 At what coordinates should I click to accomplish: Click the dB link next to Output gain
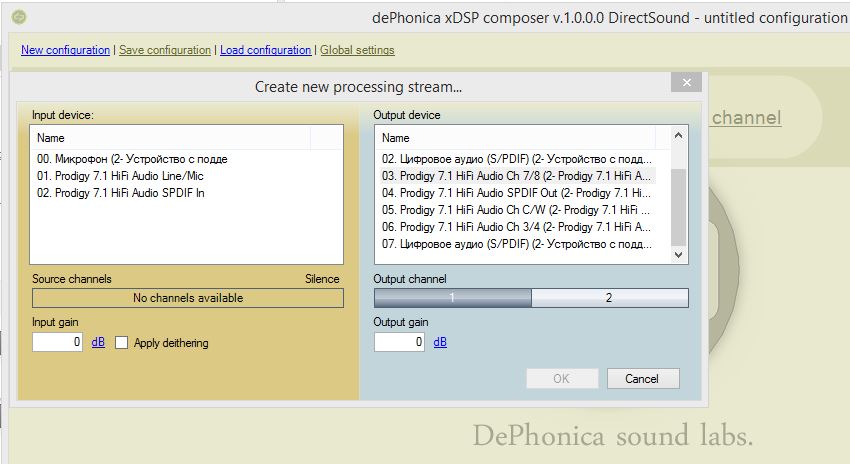[x=440, y=342]
